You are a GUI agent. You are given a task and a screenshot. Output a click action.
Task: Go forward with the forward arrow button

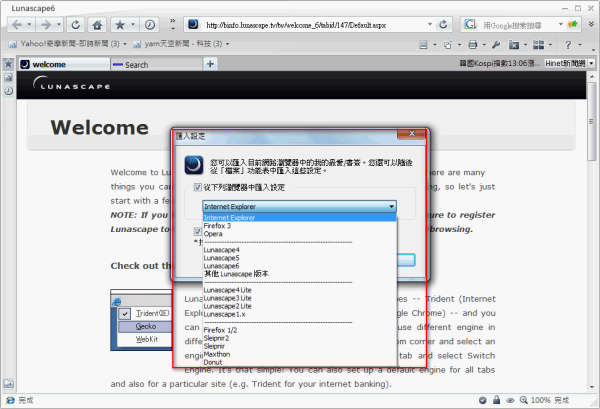click(46, 25)
